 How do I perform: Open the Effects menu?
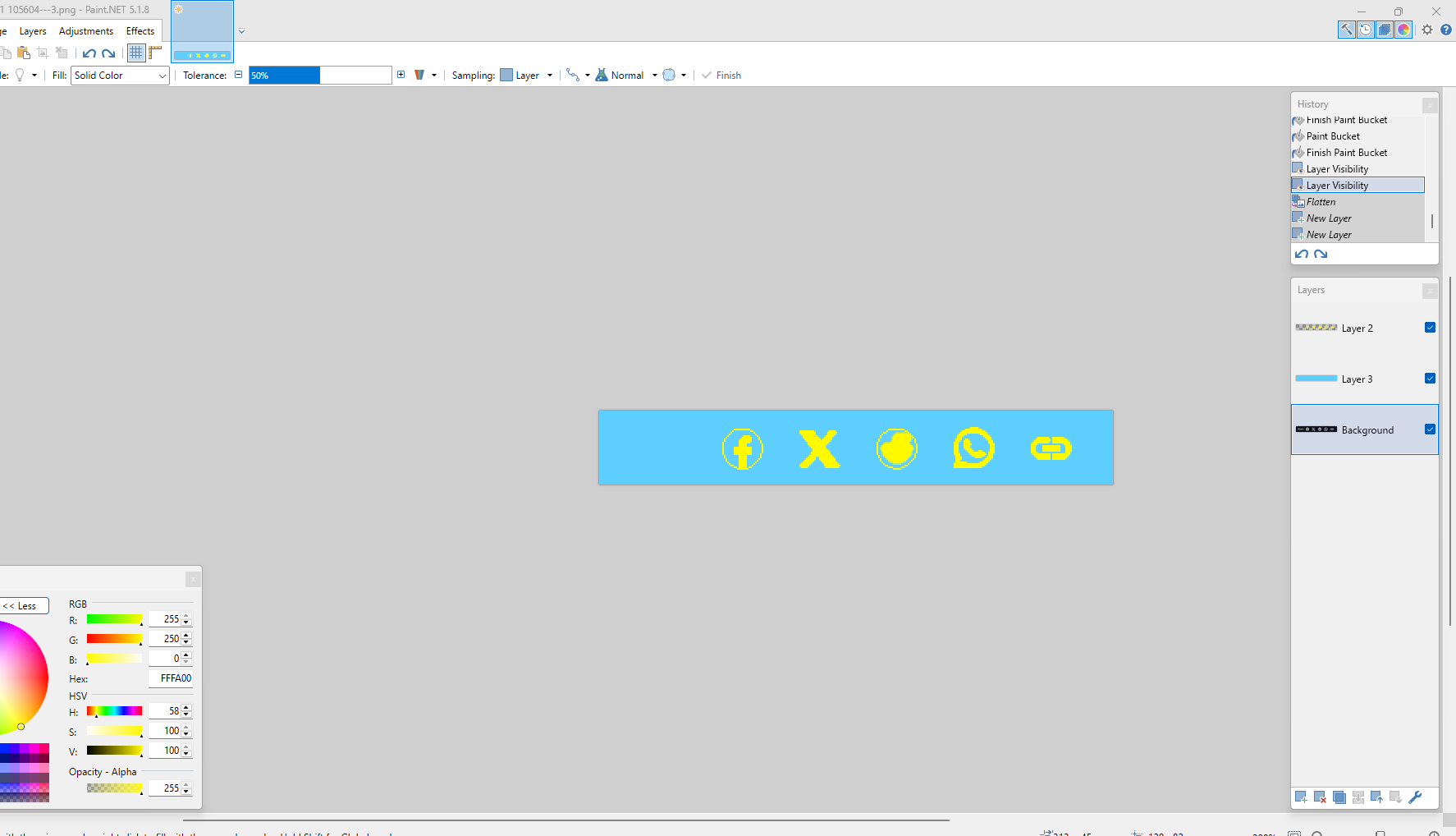coord(140,31)
